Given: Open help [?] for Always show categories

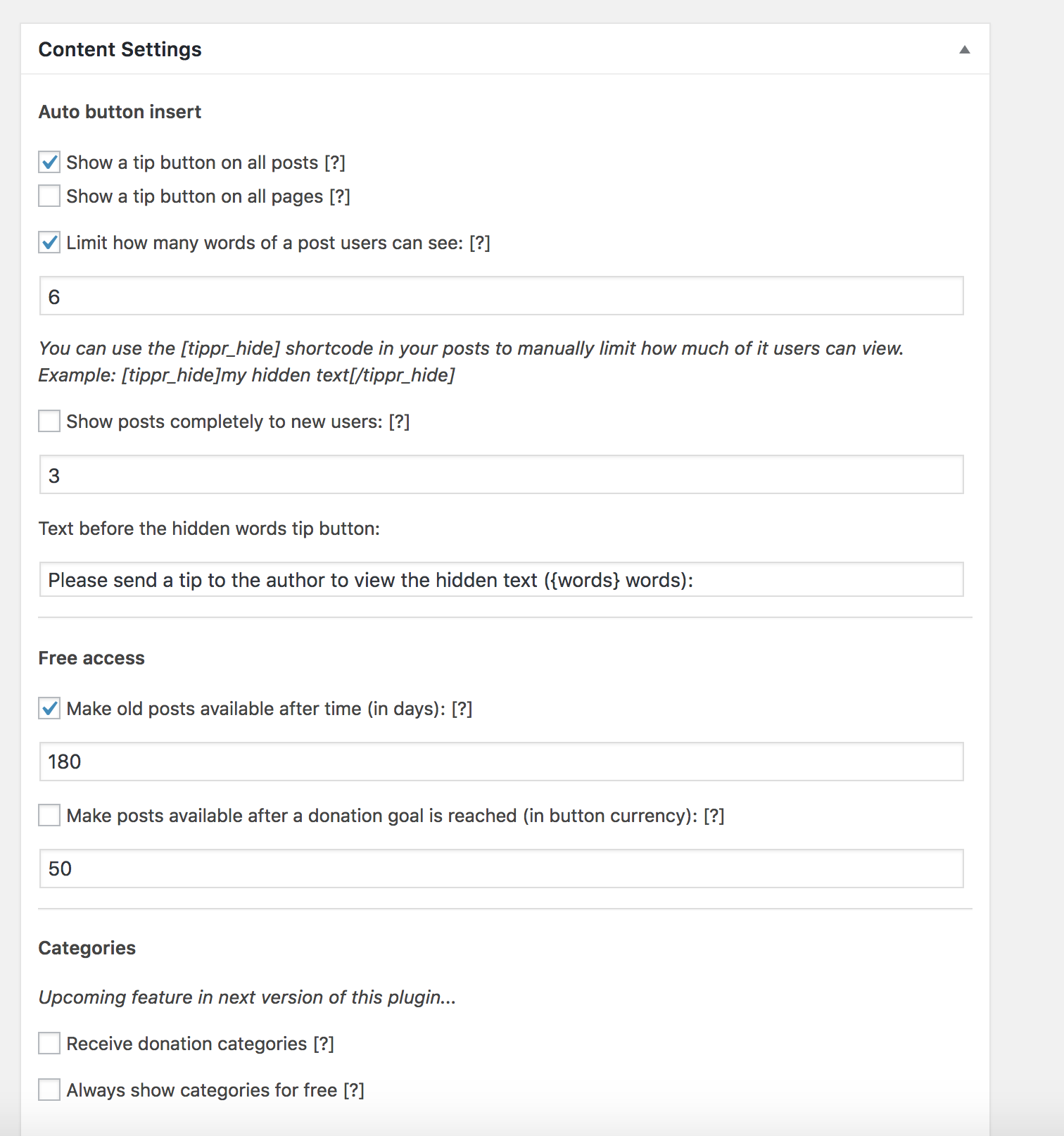Looking at the screenshot, I should click(354, 1090).
